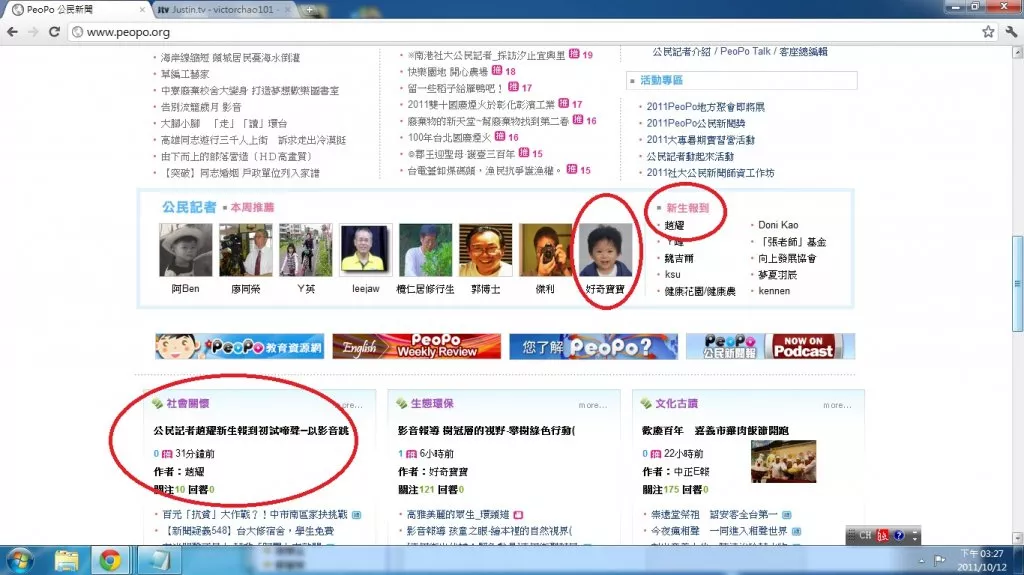Click the Action Center flag tray icon

coord(940,560)
